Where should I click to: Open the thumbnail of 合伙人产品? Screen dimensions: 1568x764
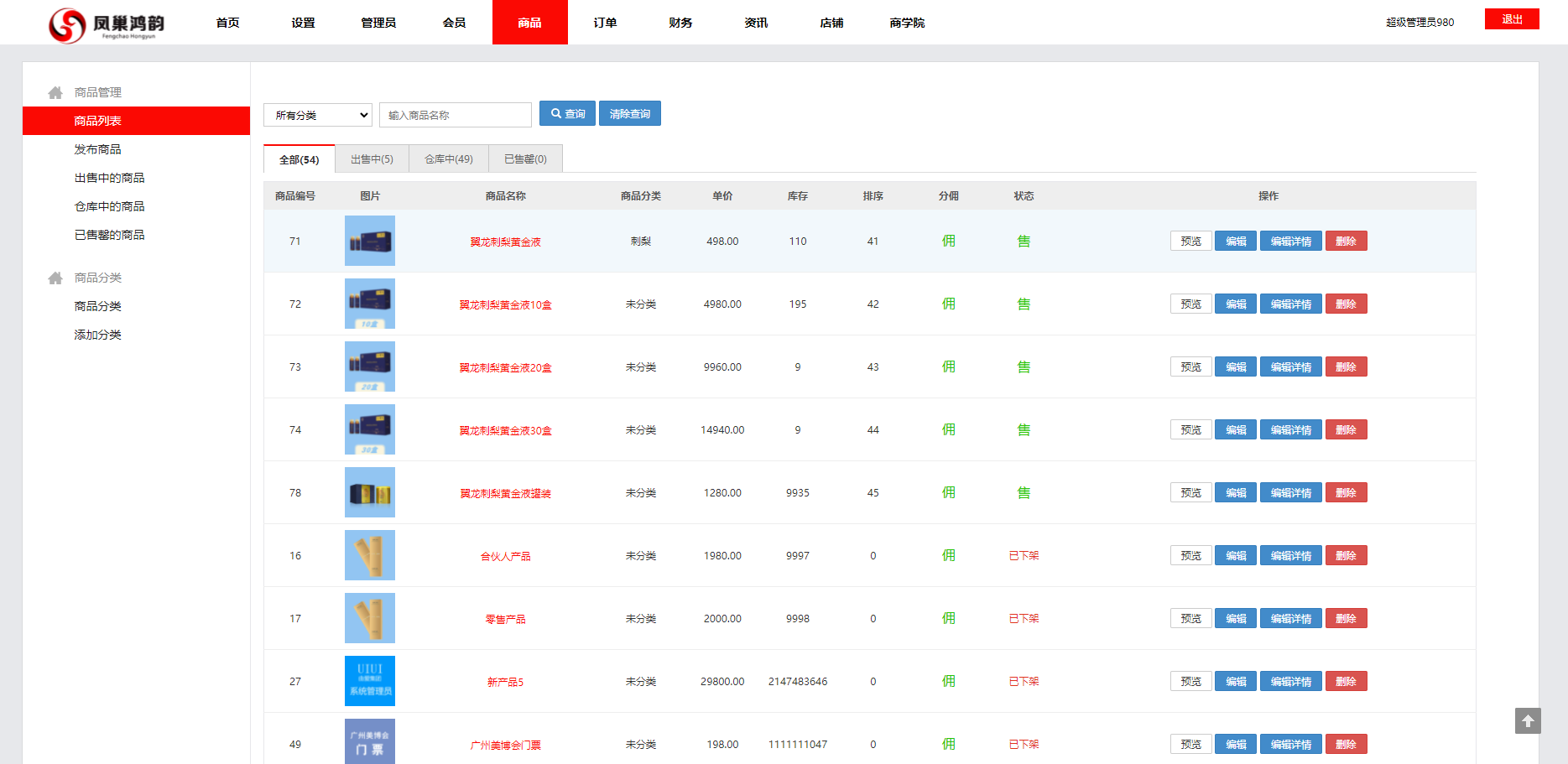click(x=370, y=555)
